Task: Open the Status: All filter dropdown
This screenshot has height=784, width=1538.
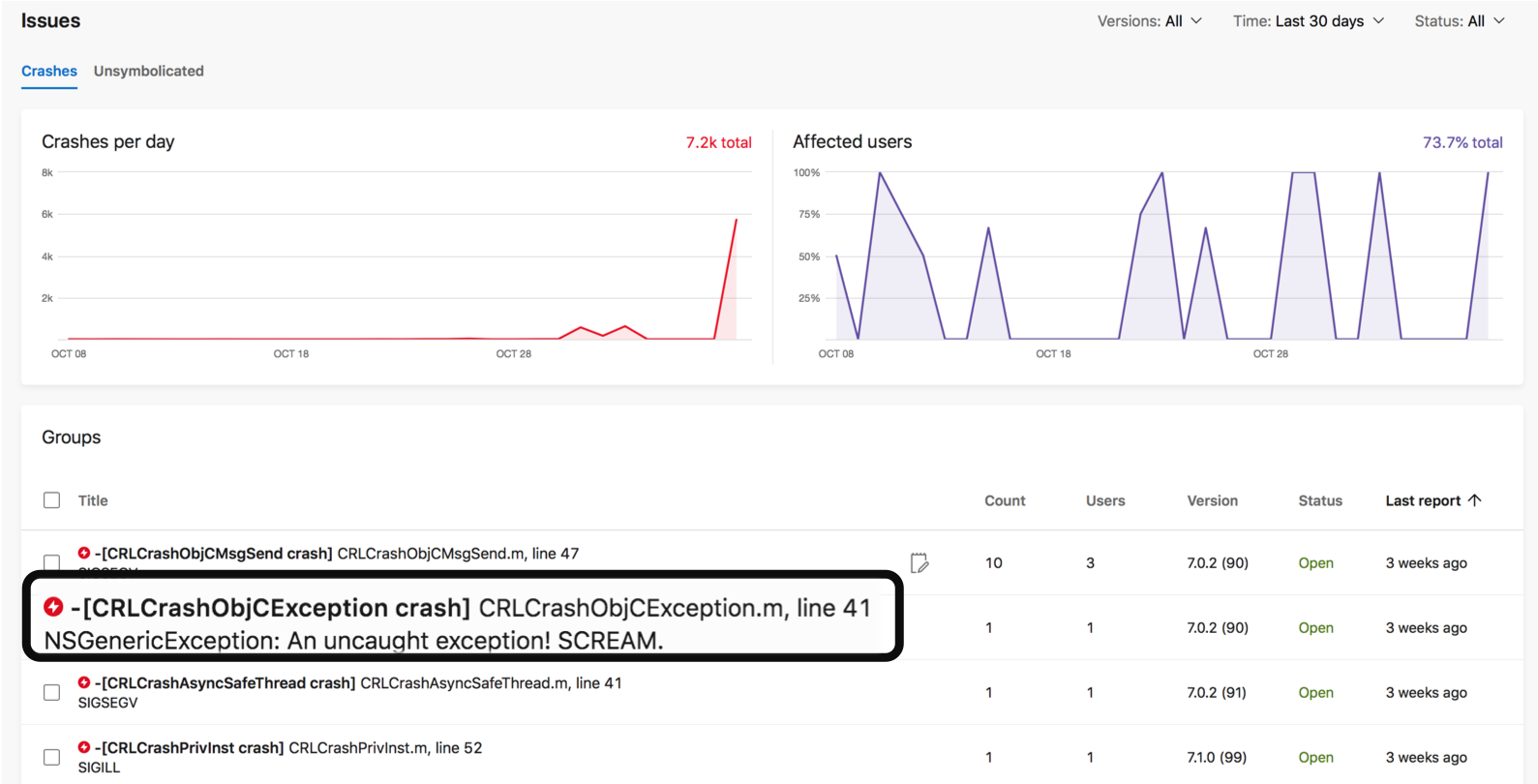Action: (x=1460, y=21)
